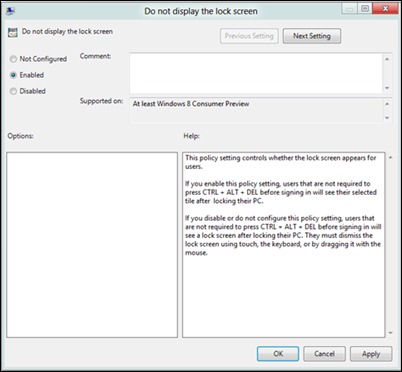Viewport: 402px width, 372px height.
Task: Click the 'Supported on:' label
Action: coord(101,101)
